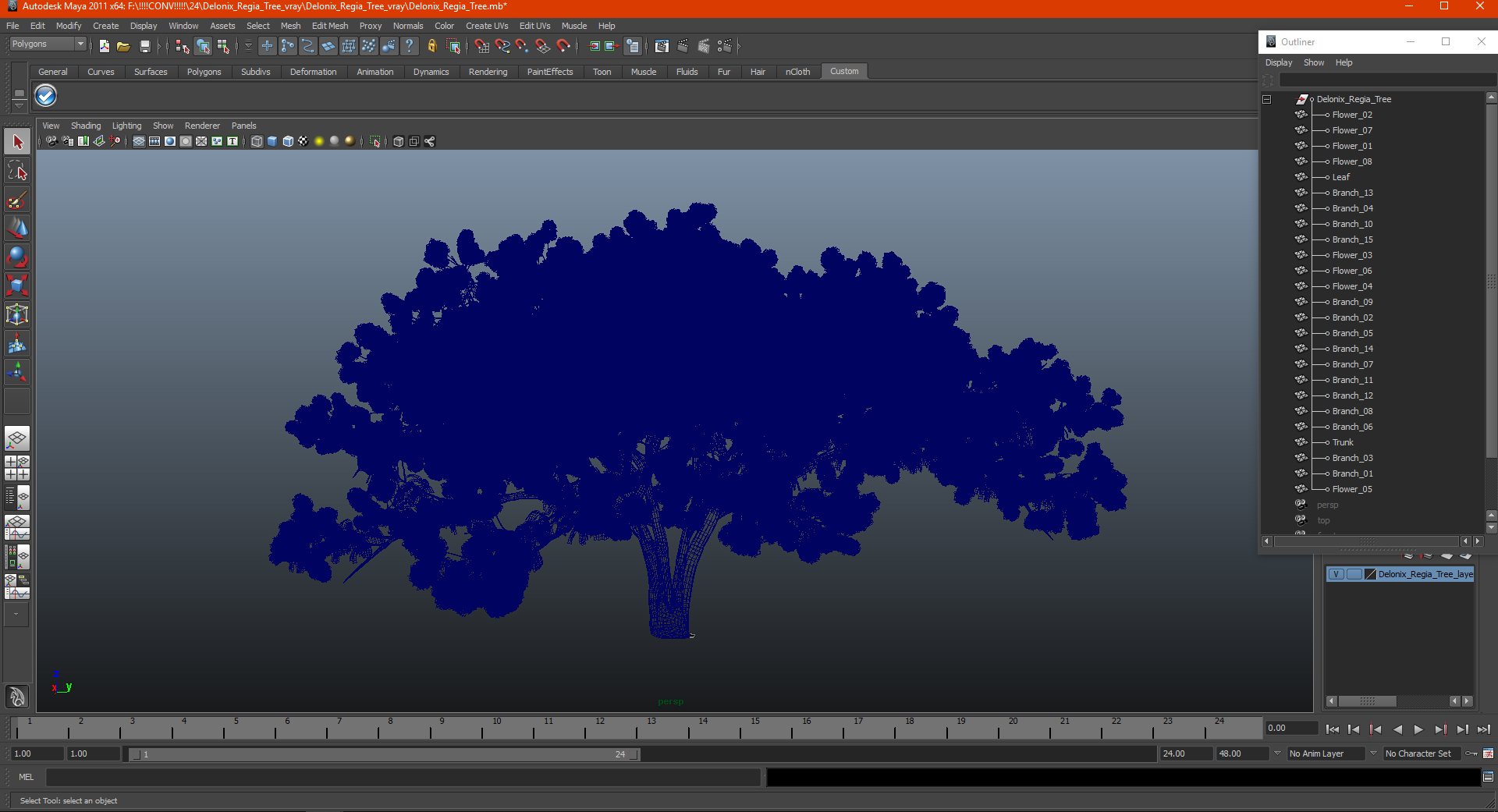Screen dimensions: 1498x812
Task: Switch to four view layout
Action: point(17,468)
